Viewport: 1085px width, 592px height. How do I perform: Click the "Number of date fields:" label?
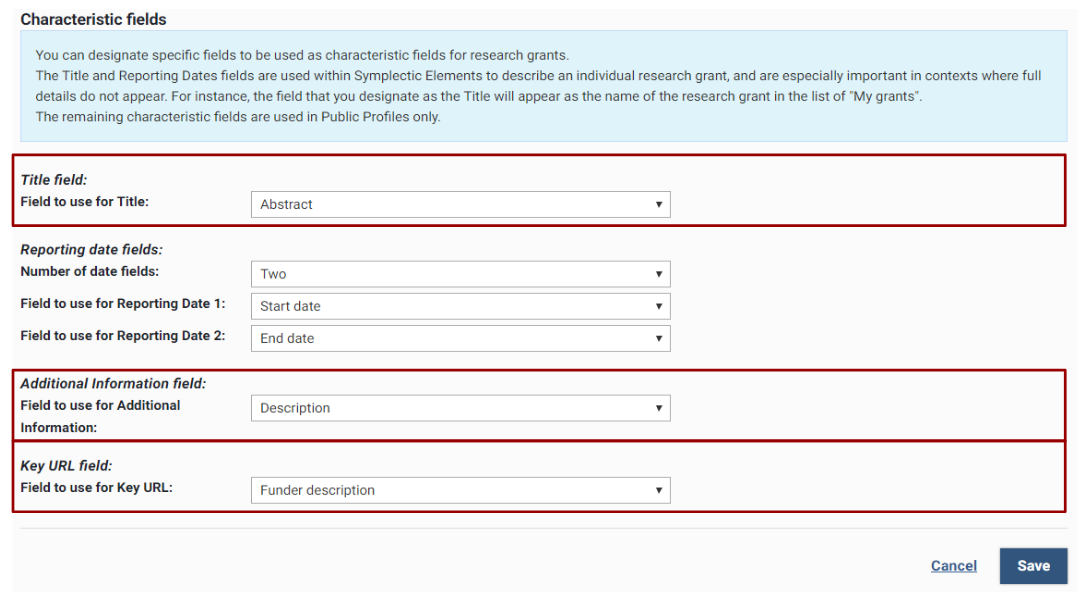coord(90,271)
